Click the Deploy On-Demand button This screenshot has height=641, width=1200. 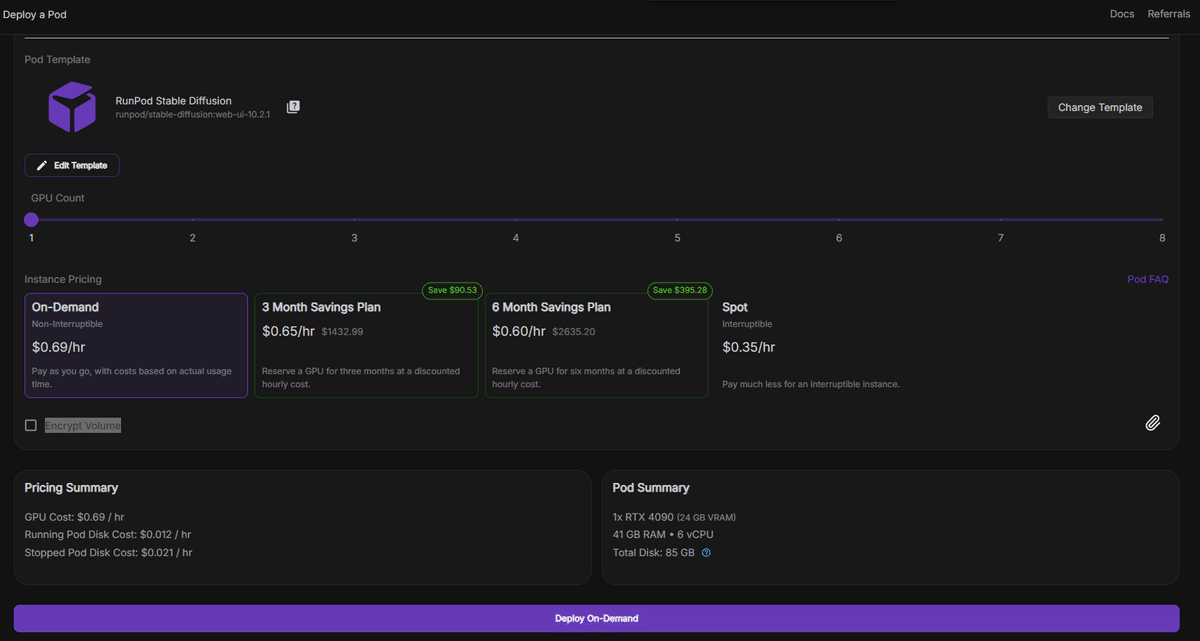[x=597, y=618]
